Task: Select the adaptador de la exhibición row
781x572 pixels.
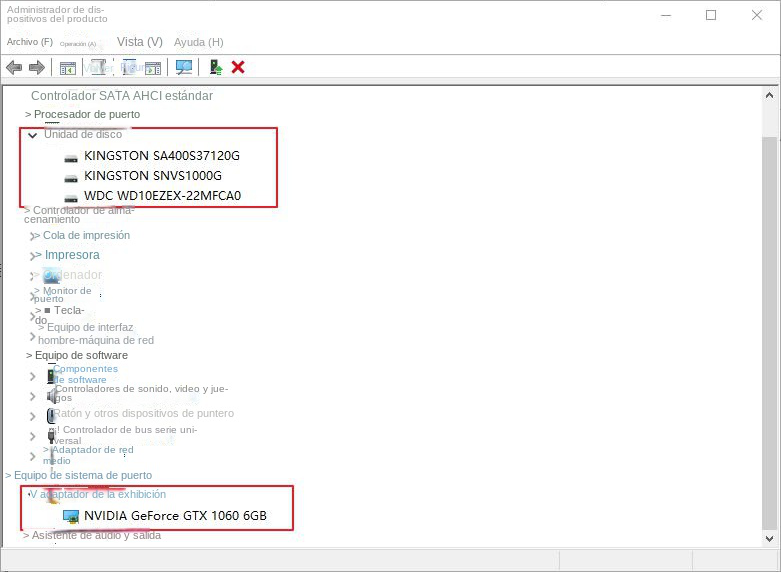Action: (98, 494)
